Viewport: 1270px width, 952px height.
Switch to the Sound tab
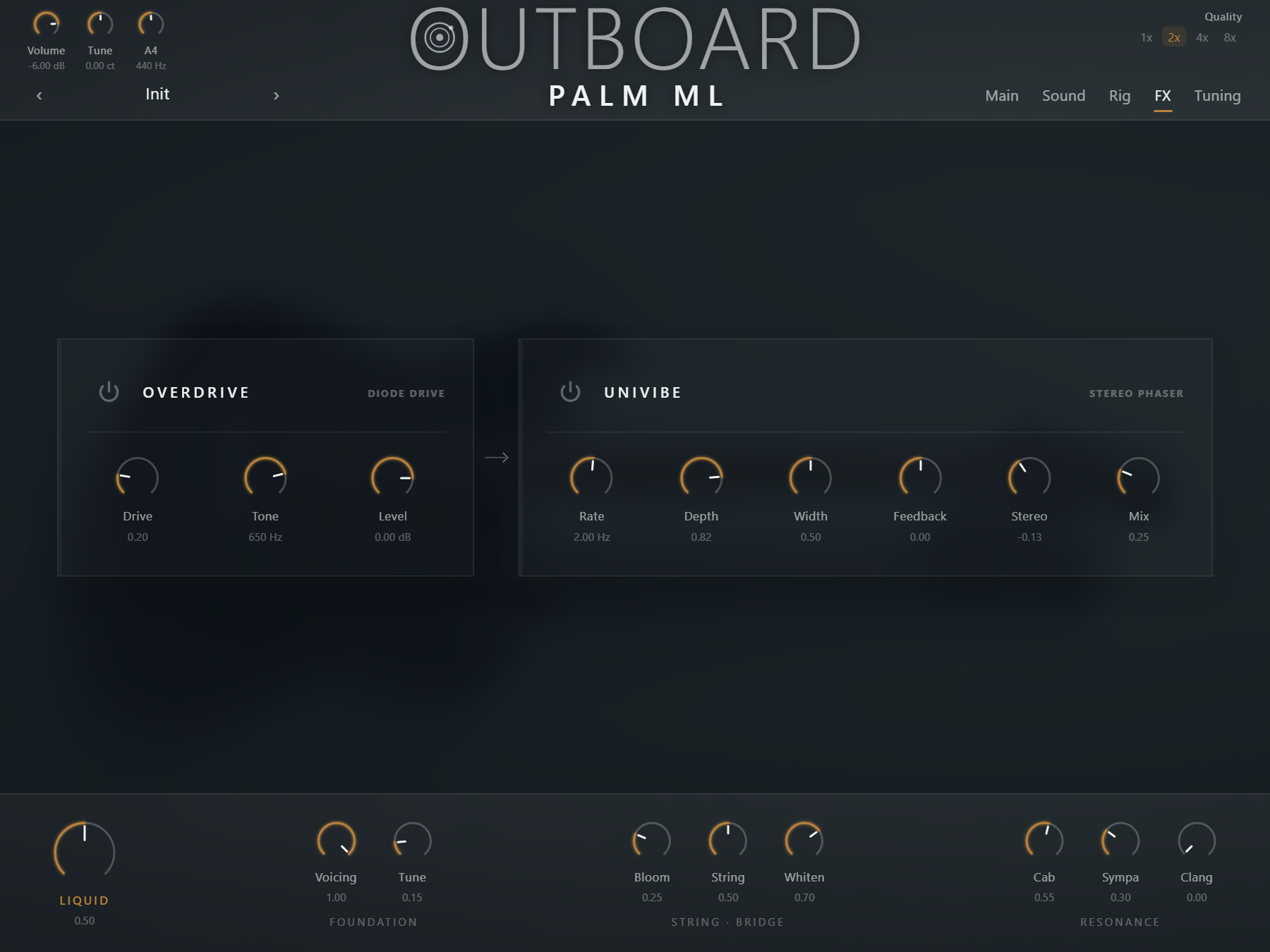(1063, 96)
